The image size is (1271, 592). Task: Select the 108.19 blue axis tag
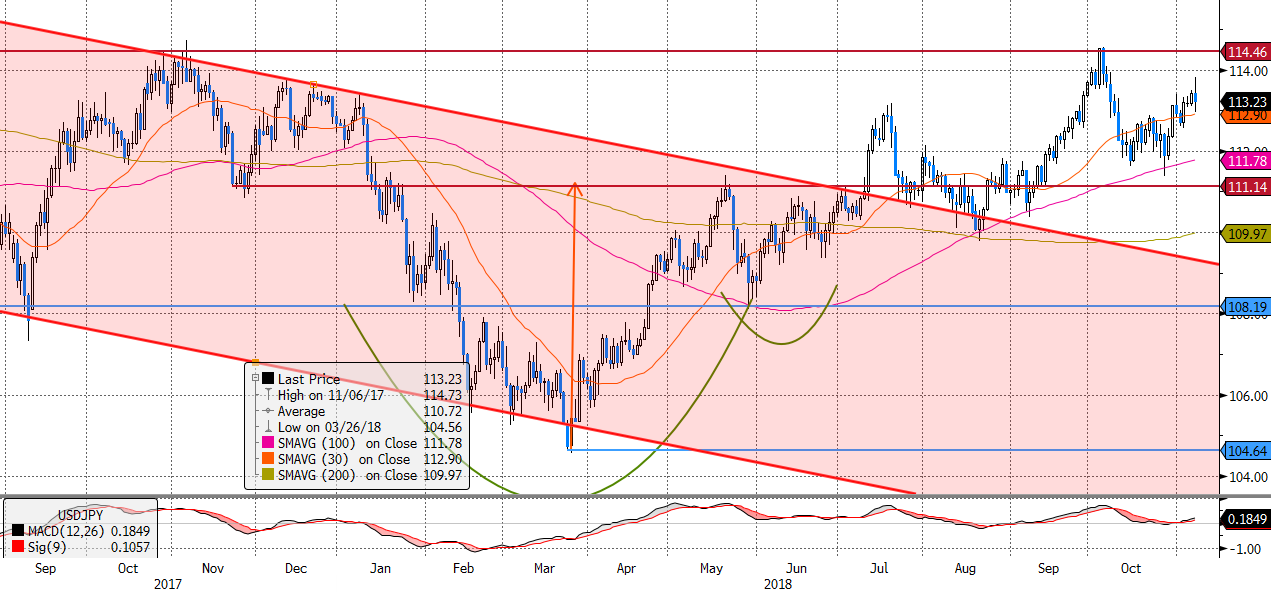[1247, 307]
